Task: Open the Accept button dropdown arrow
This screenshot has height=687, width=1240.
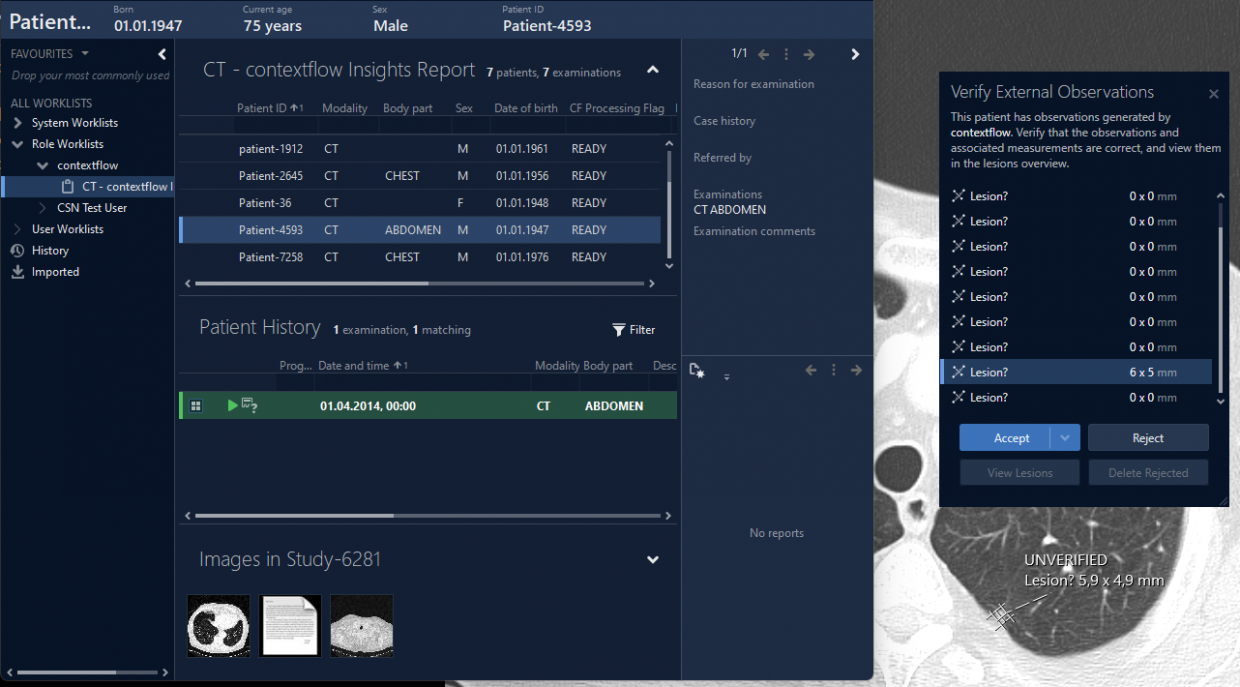Action: click(1066, 438)
